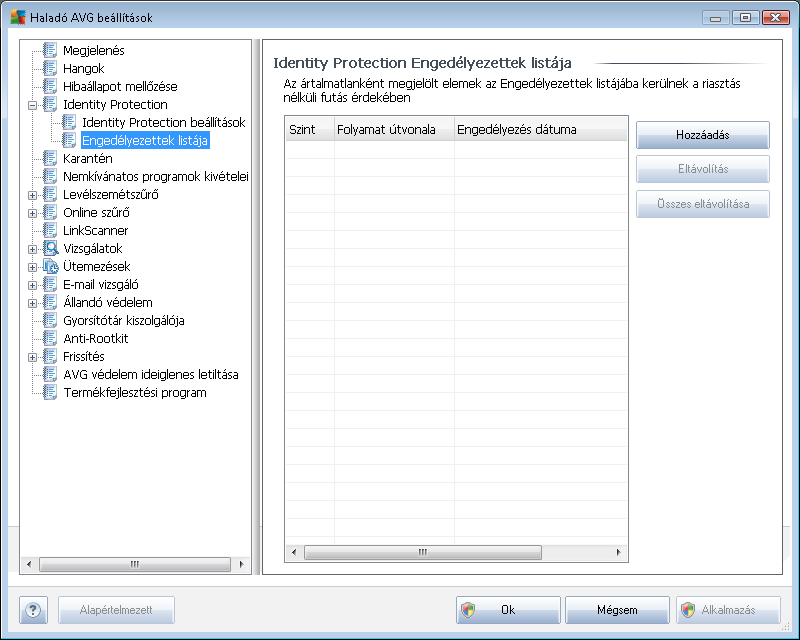
Task: Open help with the question mark button
Action: [x=33, y=610]
